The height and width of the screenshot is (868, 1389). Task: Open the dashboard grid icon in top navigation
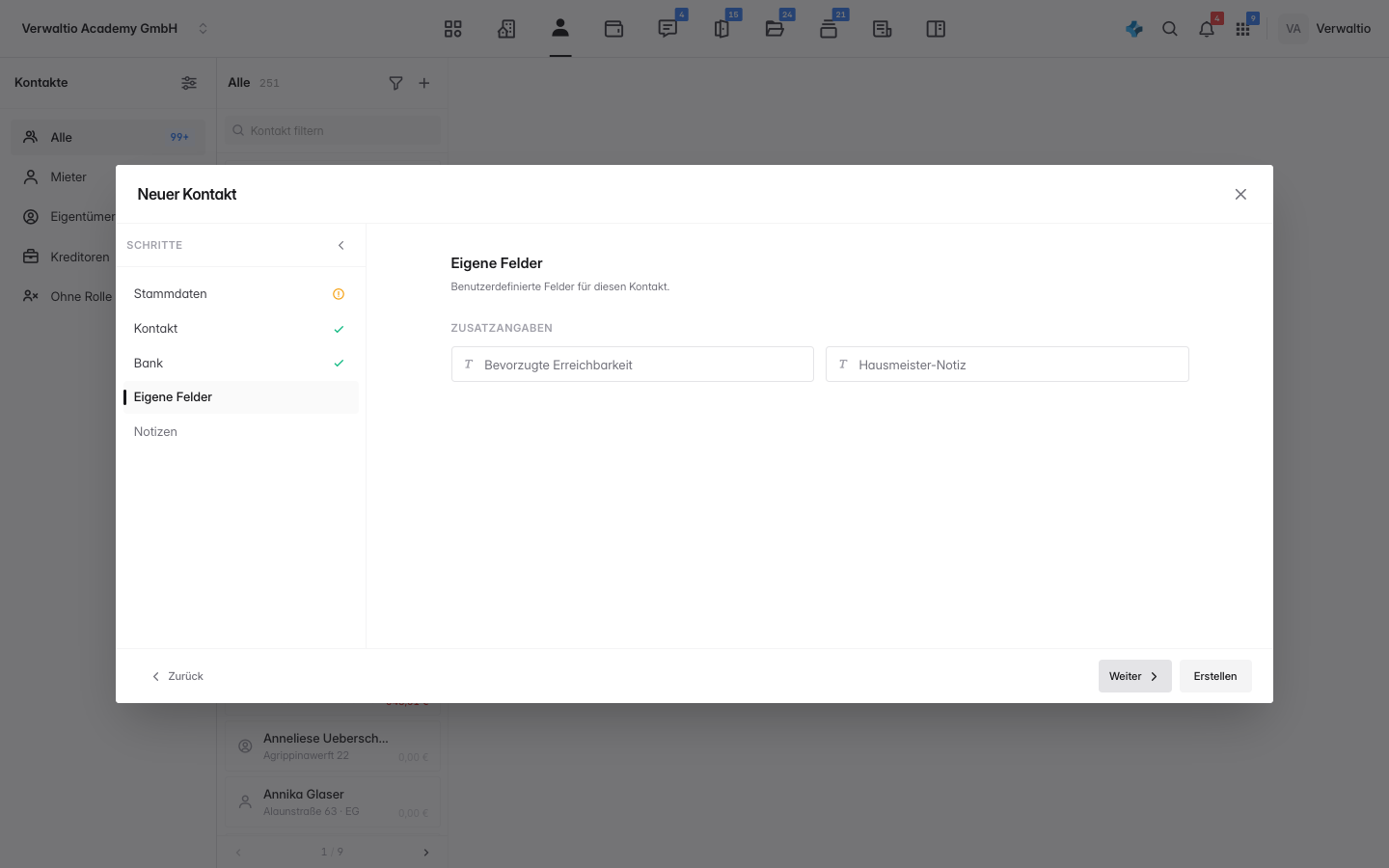pos(453,29)
